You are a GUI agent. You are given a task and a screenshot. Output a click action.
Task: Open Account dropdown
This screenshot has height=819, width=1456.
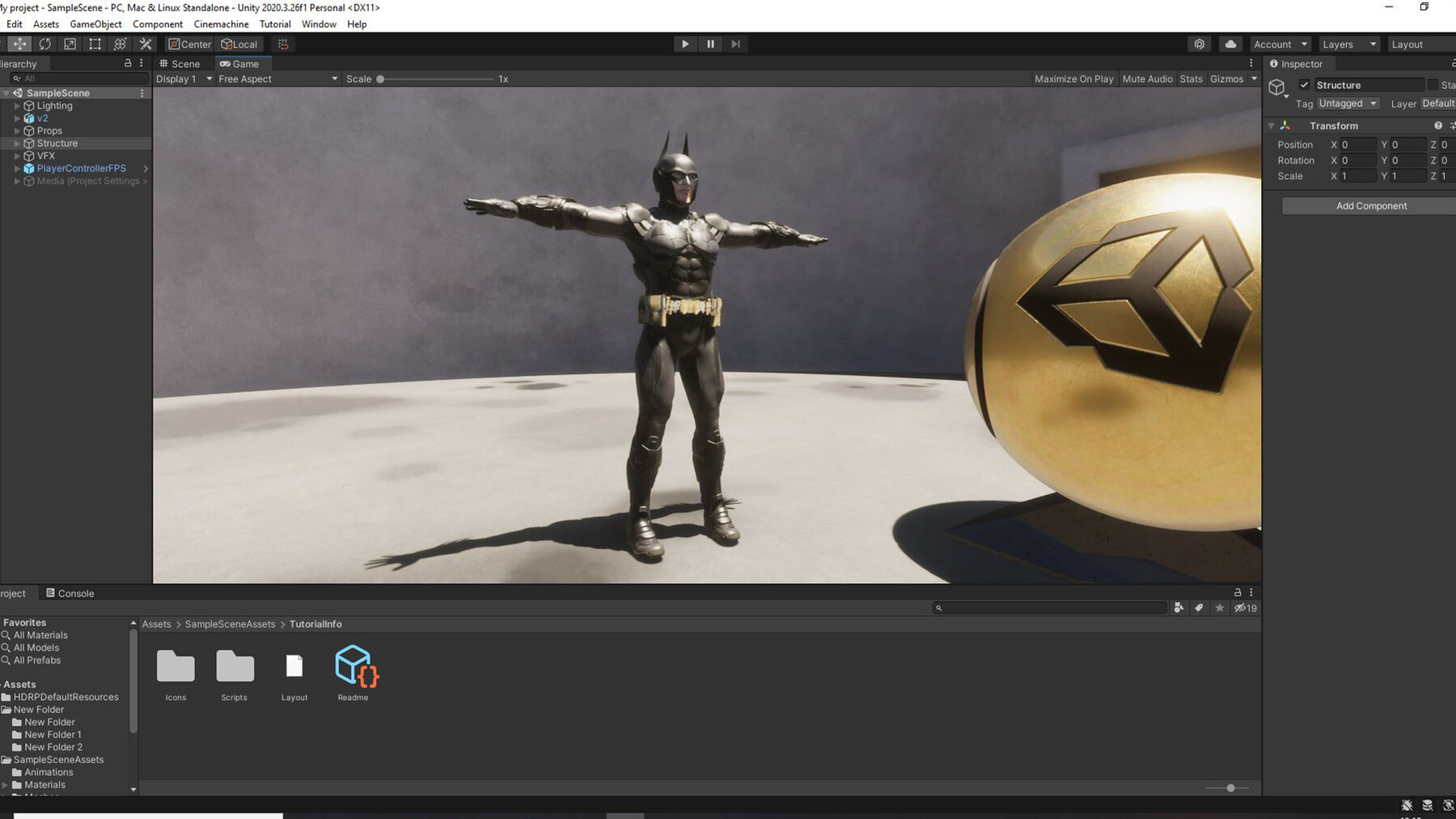[1280, 44]
